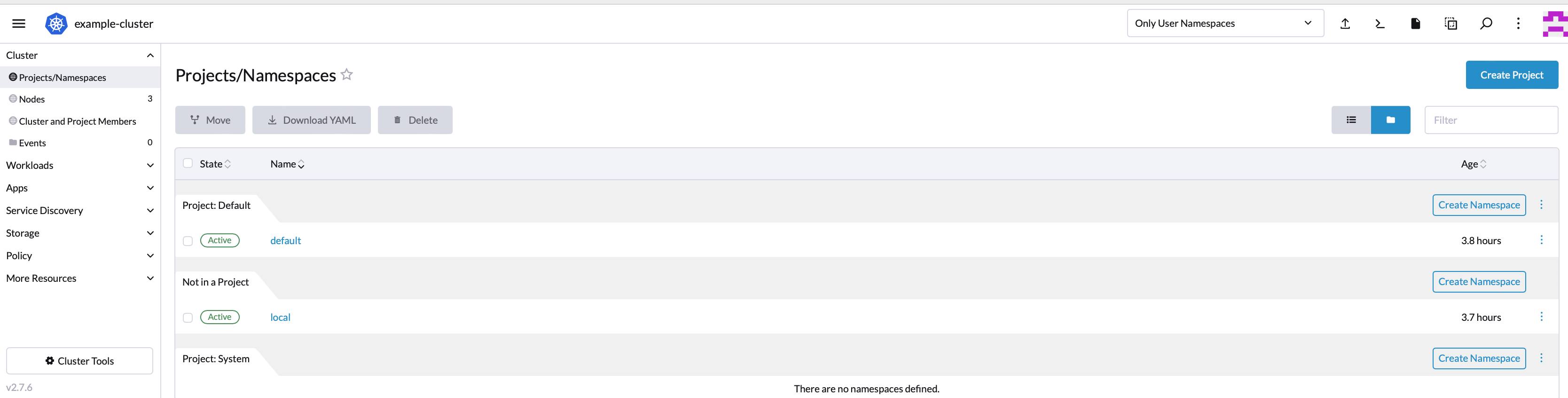This screenshot has height=398, width=1568.
Task: Click the favorite star next to Projects/Namespaces
Action: point(346,74)
